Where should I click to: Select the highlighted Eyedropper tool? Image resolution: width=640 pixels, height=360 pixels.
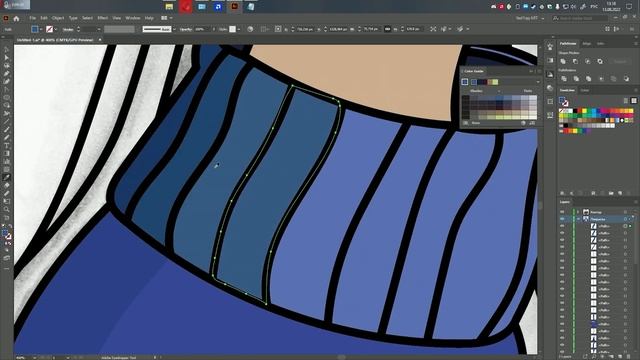(x=7, y=178)
